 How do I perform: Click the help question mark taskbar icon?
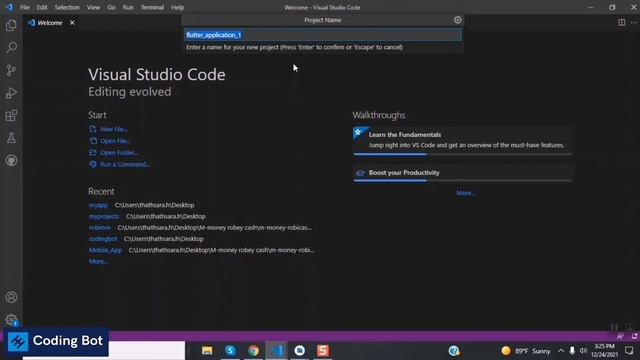453,351
